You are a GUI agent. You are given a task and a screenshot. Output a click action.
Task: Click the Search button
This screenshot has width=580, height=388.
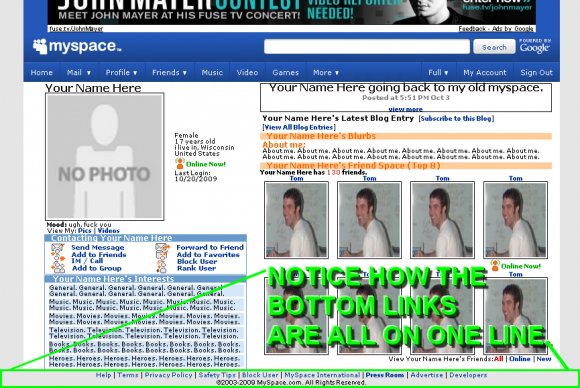pos(494,47)
